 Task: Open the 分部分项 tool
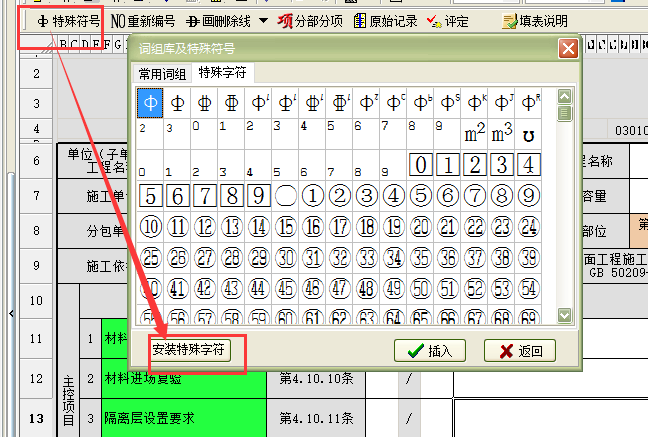(x=311, y=20)
